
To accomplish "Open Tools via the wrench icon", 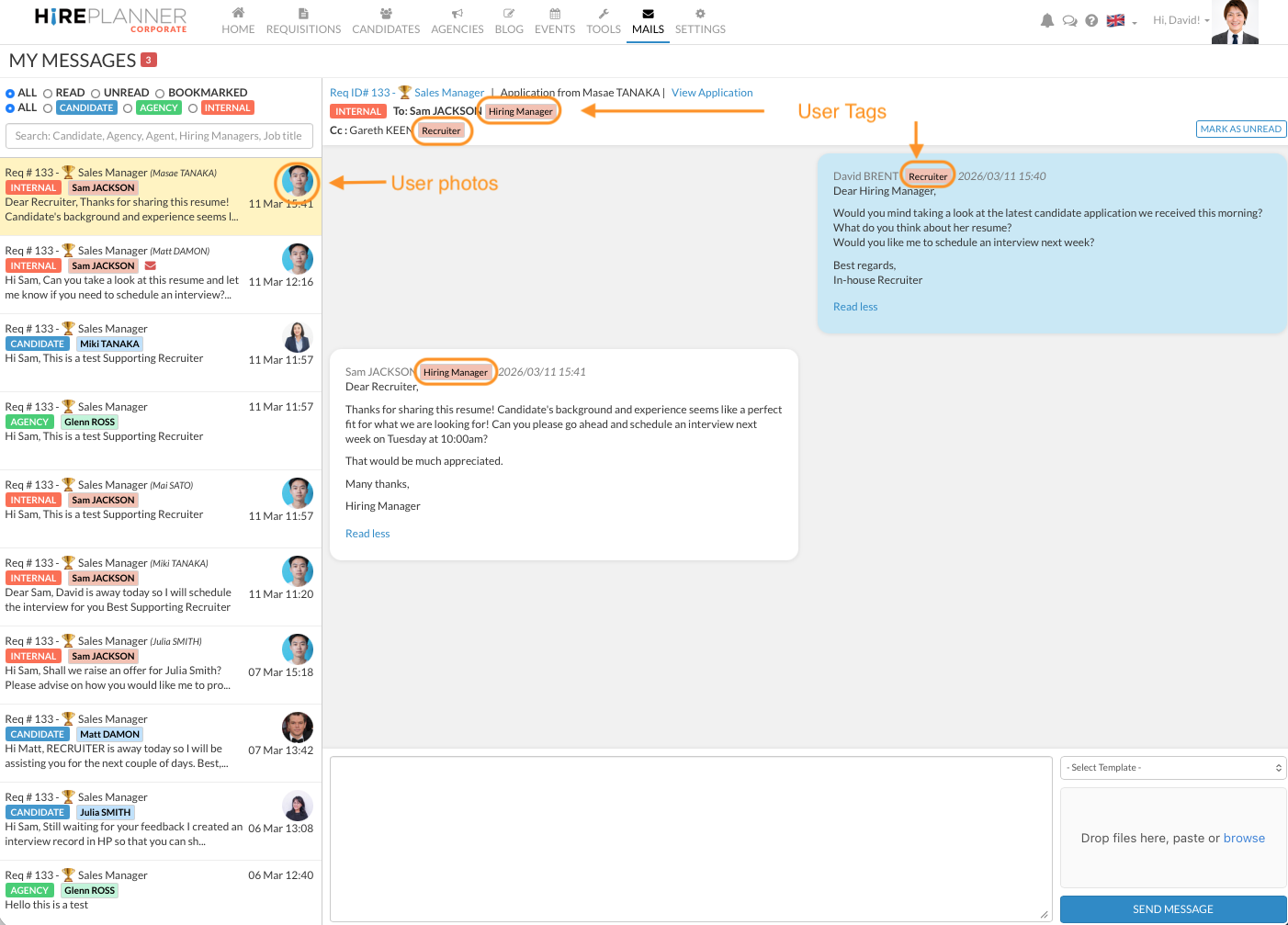I will (604, 14).
